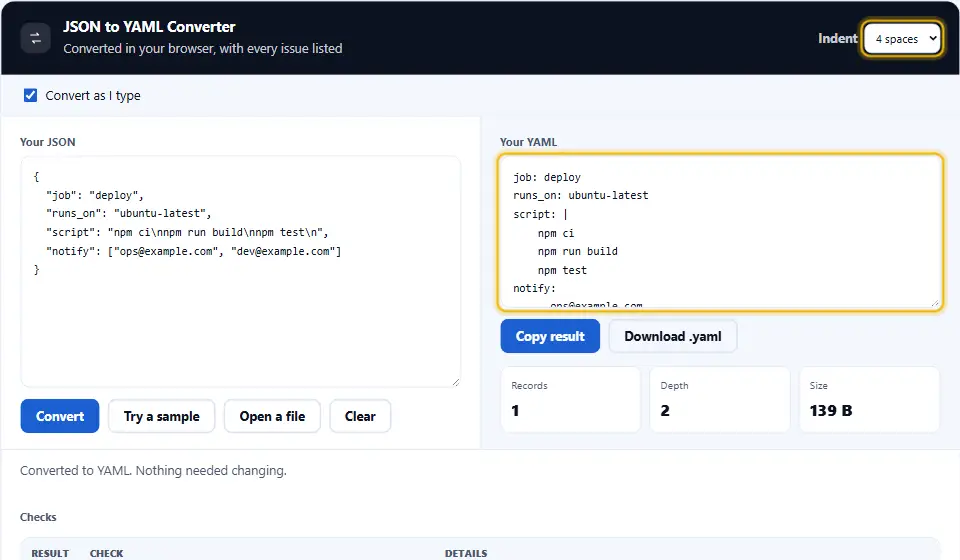Click the RESULT column header

point(50,553)
